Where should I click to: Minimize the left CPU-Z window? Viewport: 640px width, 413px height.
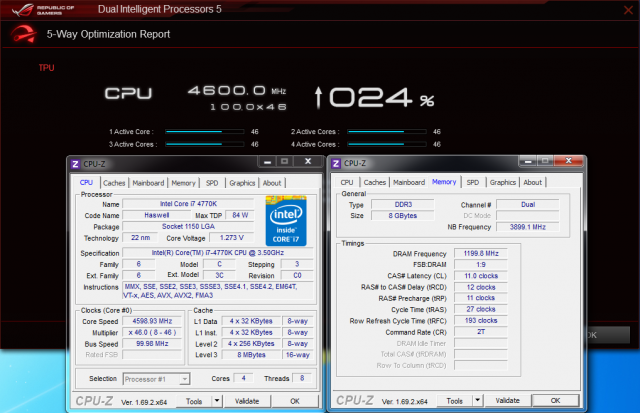pos(267,162)
